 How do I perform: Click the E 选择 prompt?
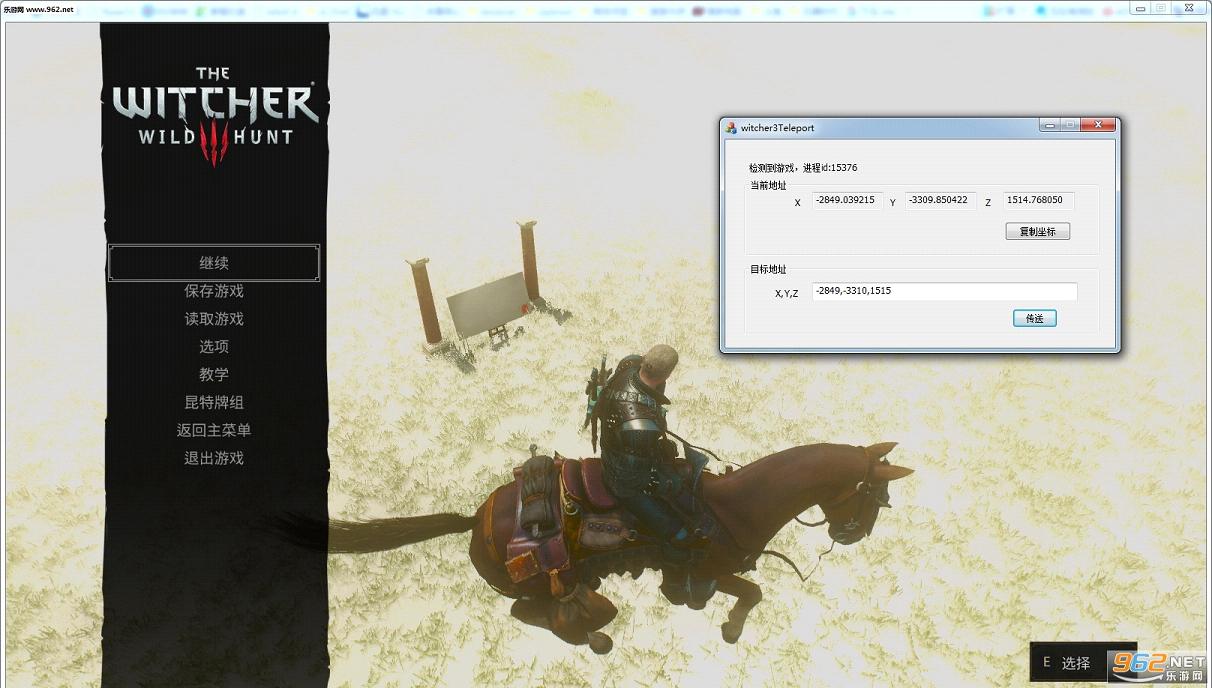pyautogui.click(x=1067, y=663)
